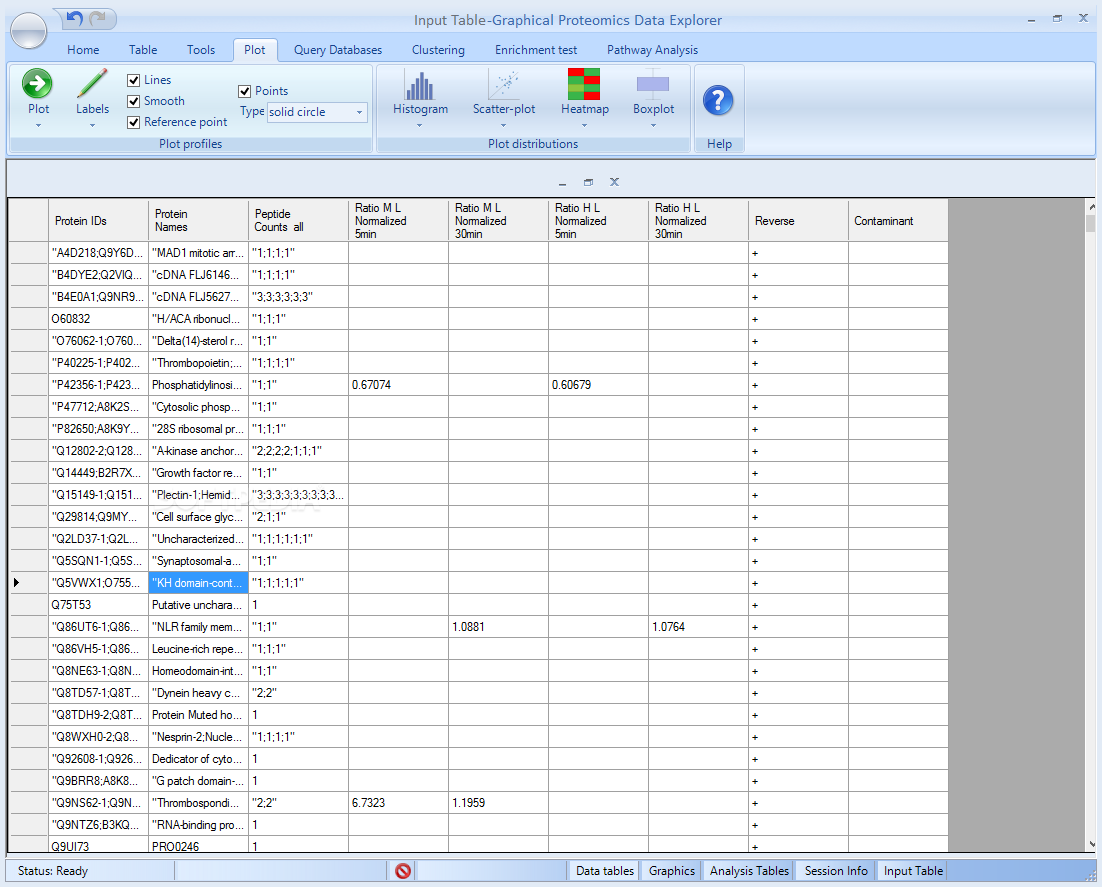Select the "Plectin-1;Hemid..." protein name cell

[x=198, y=495]
